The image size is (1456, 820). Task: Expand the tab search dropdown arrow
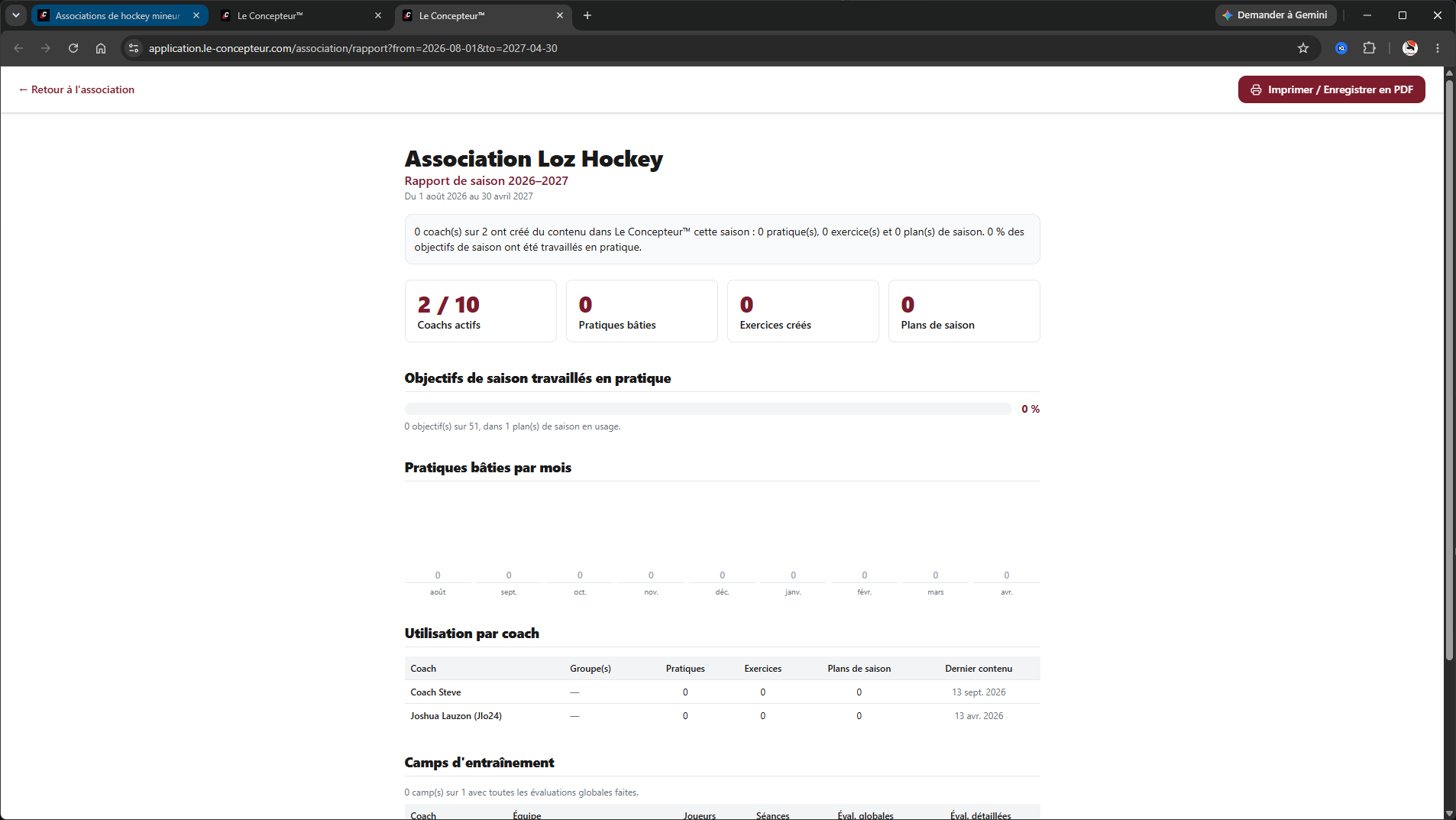point(15,15)
